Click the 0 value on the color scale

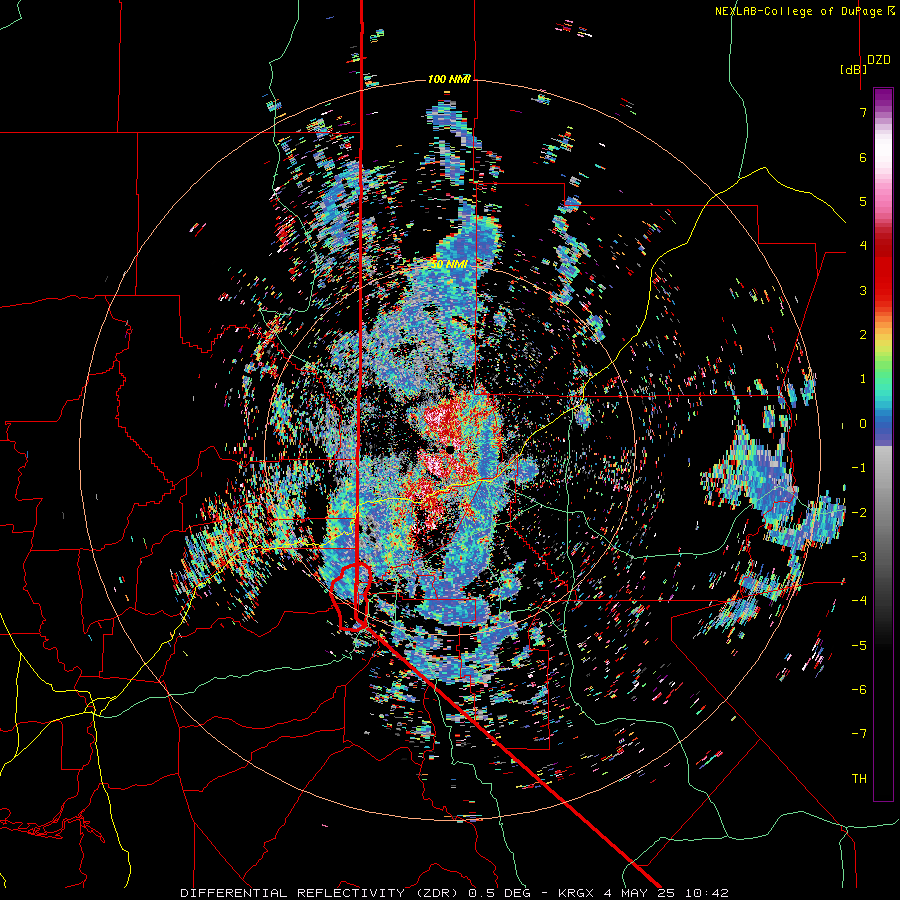click(863, 424)
